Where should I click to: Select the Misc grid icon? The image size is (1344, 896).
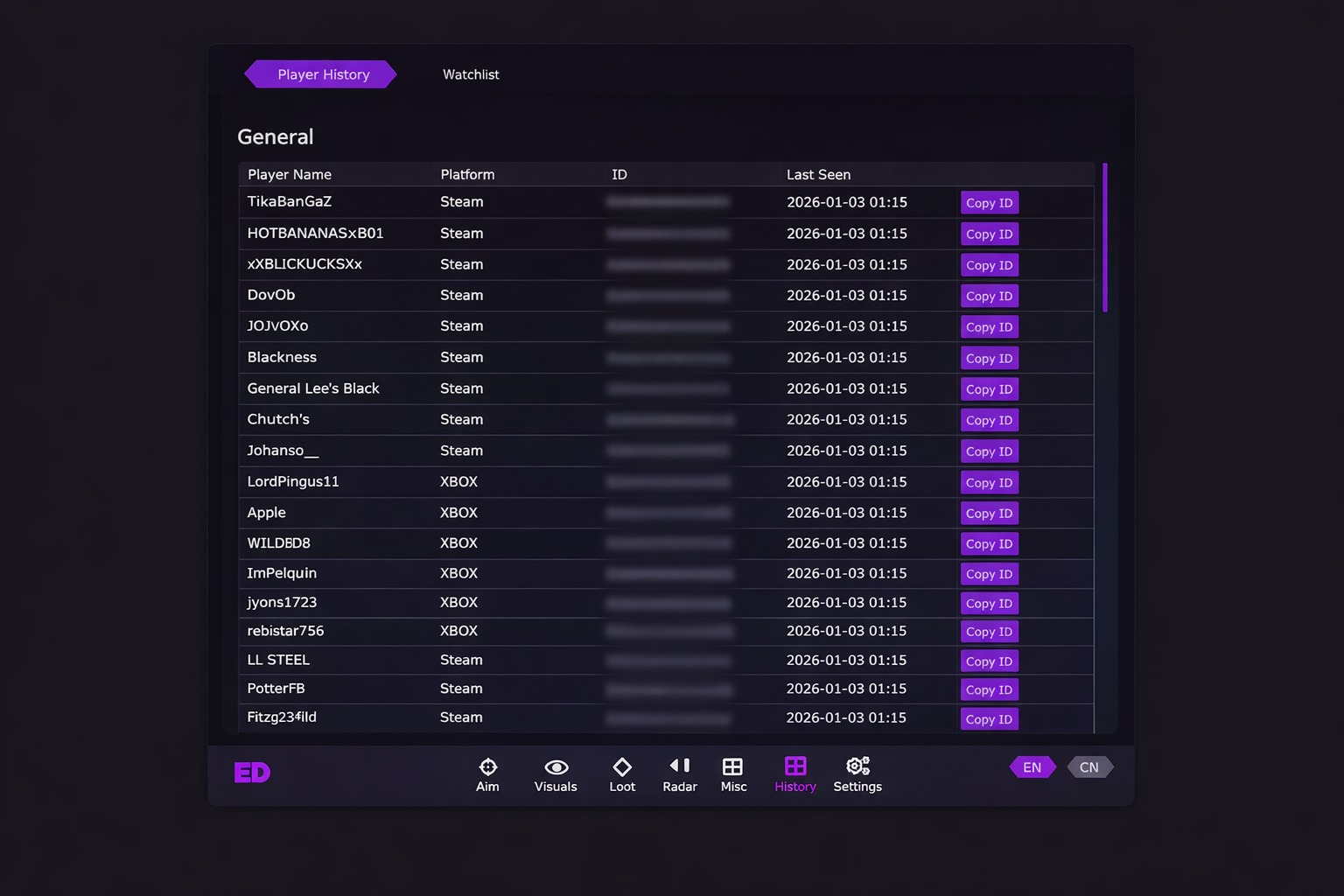click(x=733, y=767)
